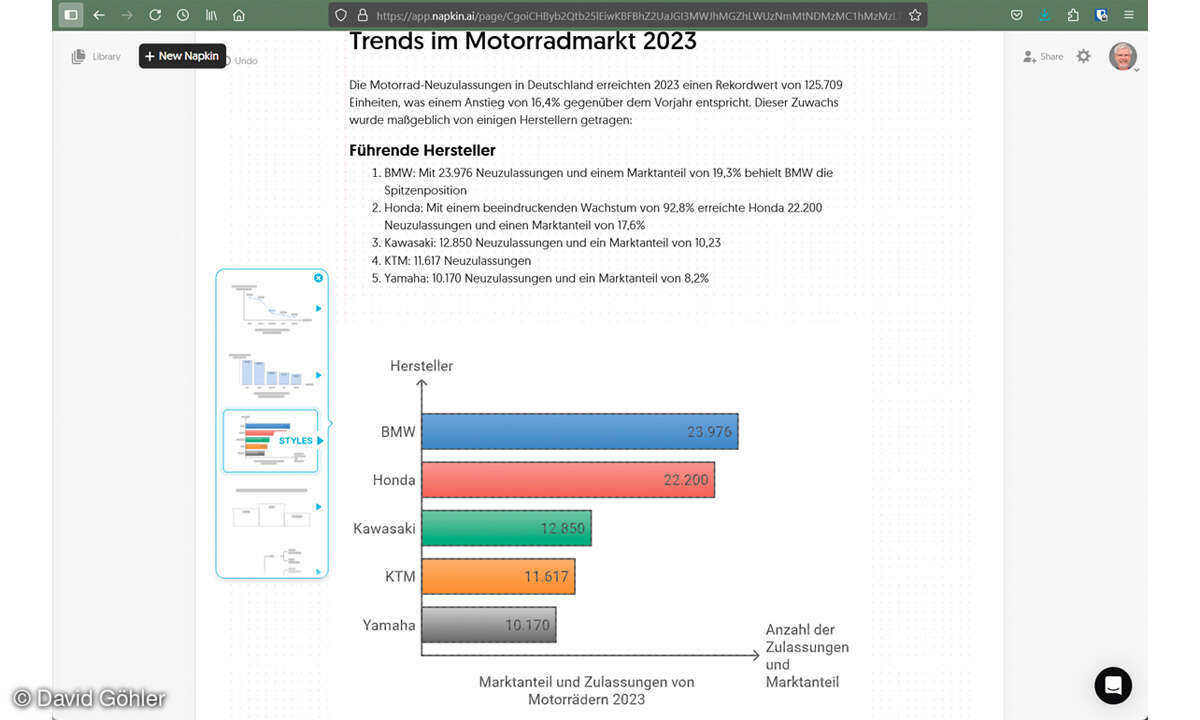Open browser history clock icon
This screenshot has height=720, width=1200.
[x=183, y=15]
